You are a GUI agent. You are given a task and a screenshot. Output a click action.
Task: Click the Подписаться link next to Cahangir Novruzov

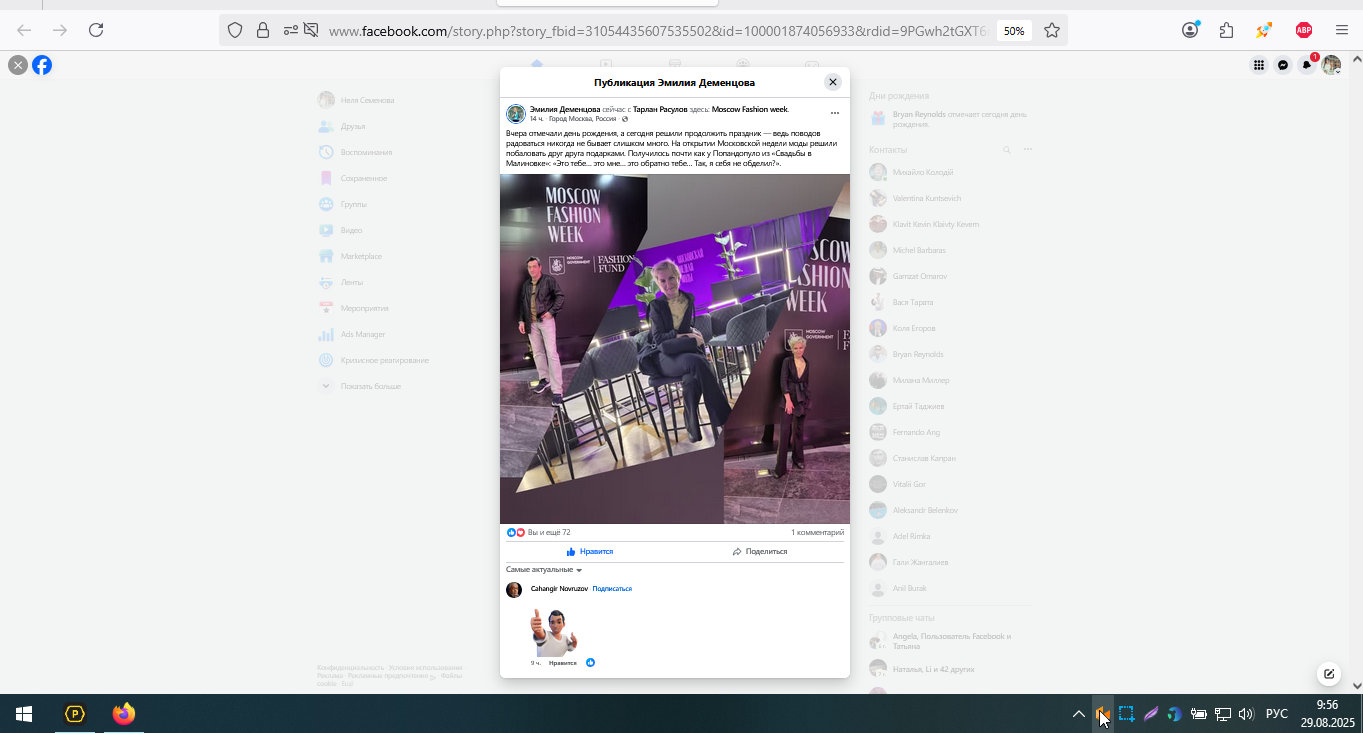(612, 589)
